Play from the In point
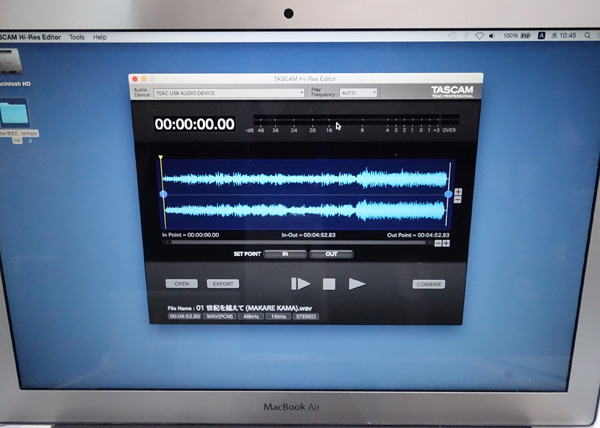This screenshot has height=428, width=600. (300, 284)
